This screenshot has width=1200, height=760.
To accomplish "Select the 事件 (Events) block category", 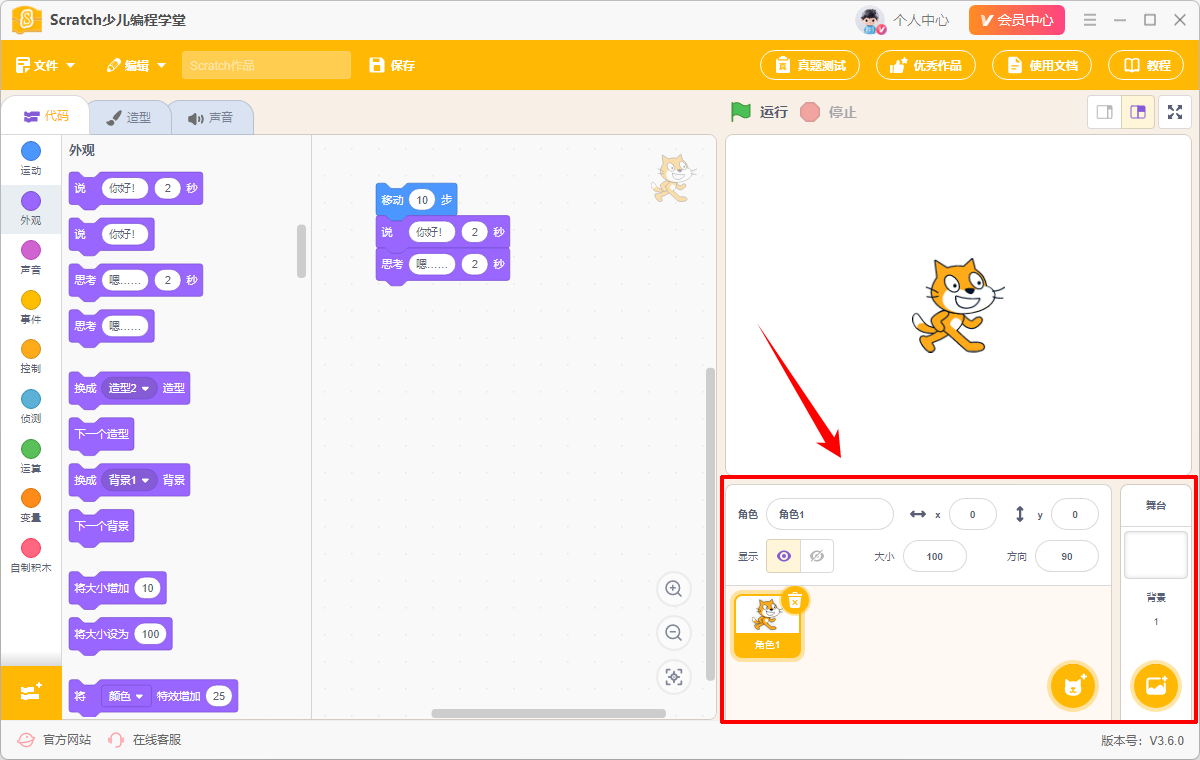I will tap(31, 307).
